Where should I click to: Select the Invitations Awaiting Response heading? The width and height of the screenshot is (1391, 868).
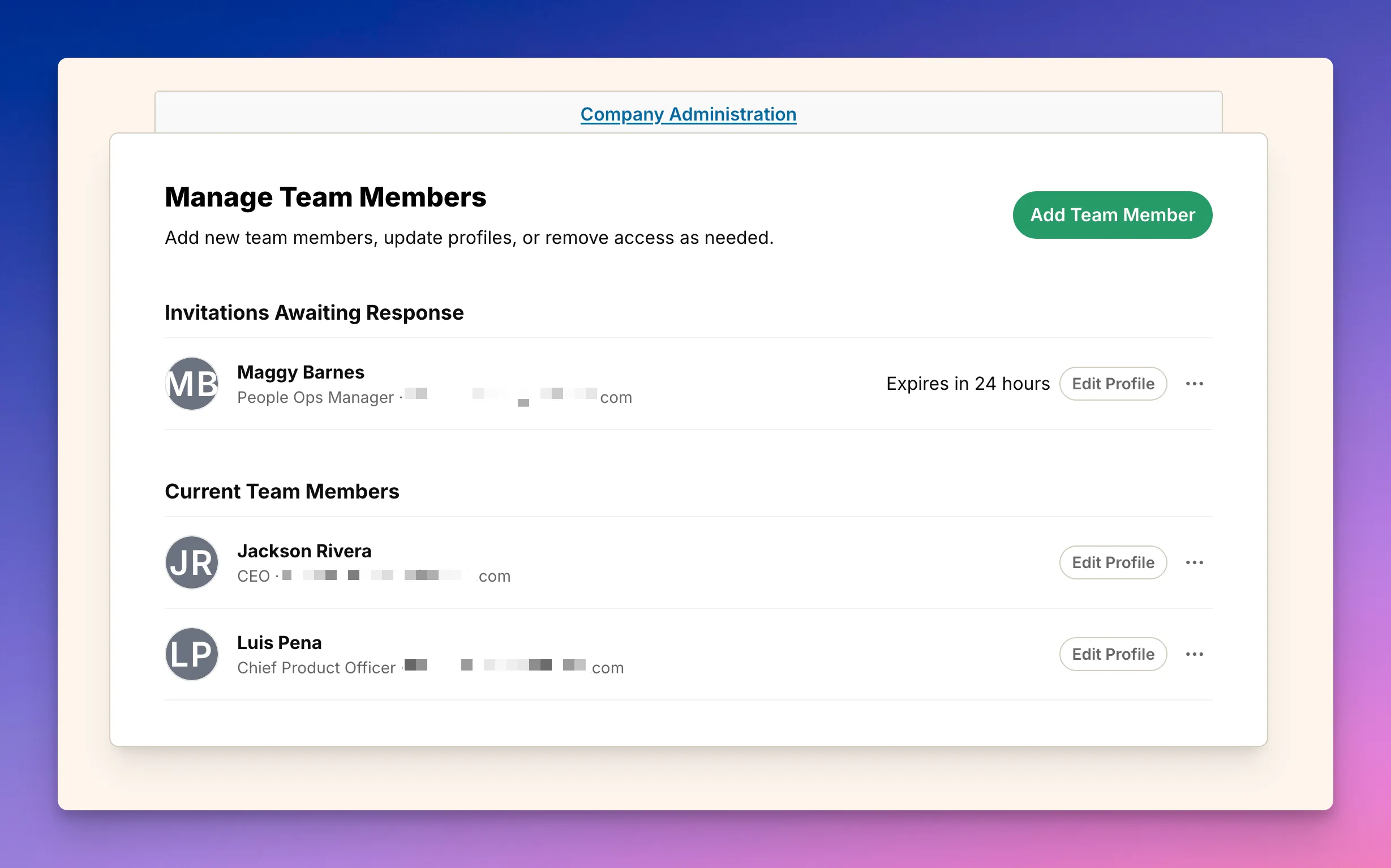315,313
